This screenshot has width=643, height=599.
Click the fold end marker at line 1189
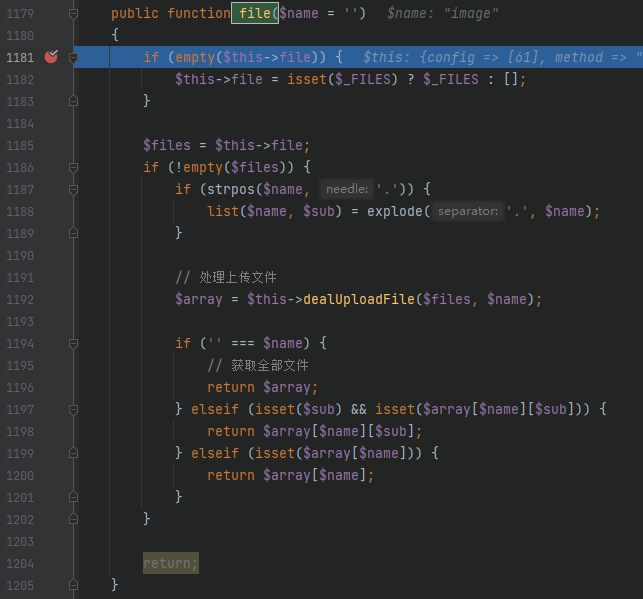pos(73,233)
